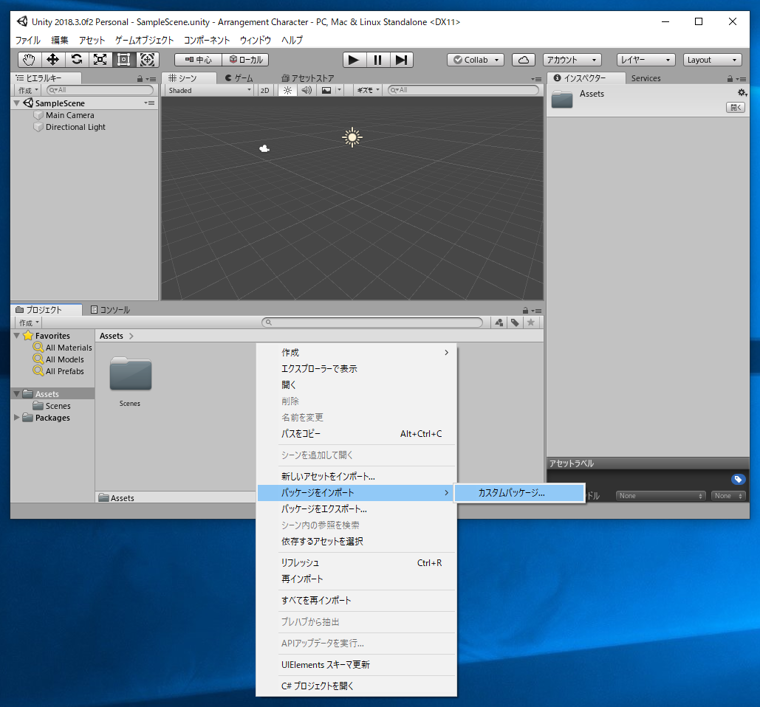Viewport: 760px width, 707px height.
Task: Open the ファイル menu
Action: point(28,40)
